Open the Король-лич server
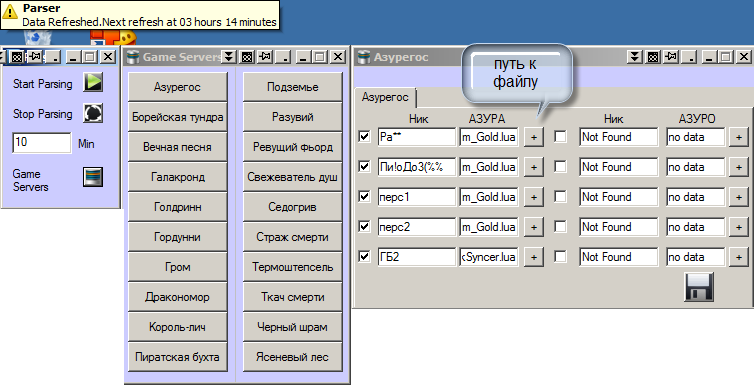 177,327
